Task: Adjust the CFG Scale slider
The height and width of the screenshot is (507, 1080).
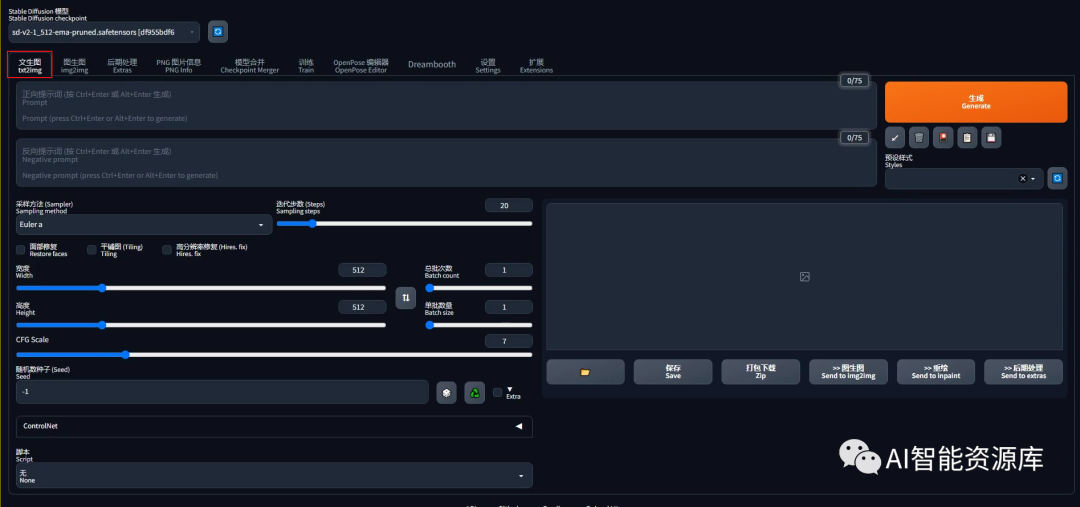Action: click(x=274, y=355)
